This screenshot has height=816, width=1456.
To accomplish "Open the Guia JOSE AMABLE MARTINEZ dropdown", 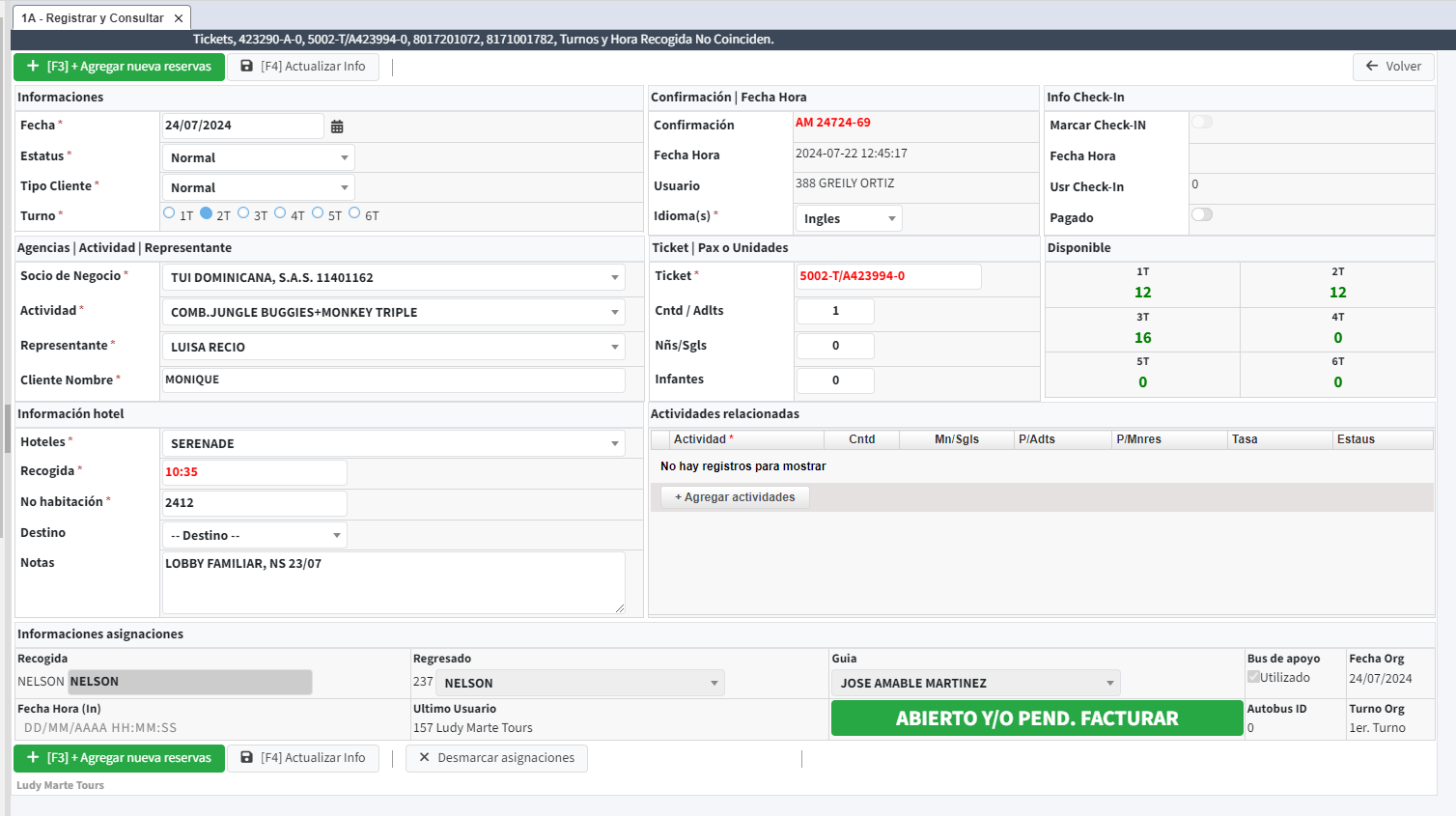I will coord(975,683).
